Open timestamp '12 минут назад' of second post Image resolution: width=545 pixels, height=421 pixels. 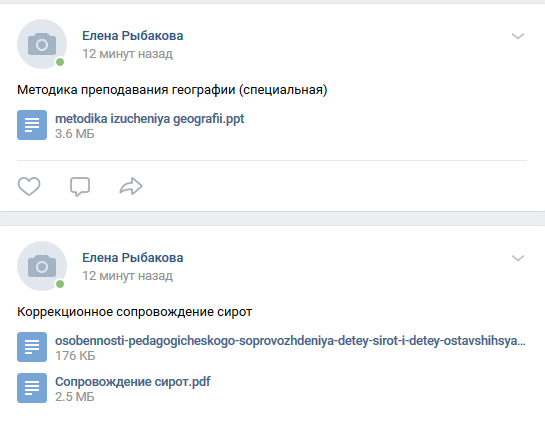pos(127,276)
